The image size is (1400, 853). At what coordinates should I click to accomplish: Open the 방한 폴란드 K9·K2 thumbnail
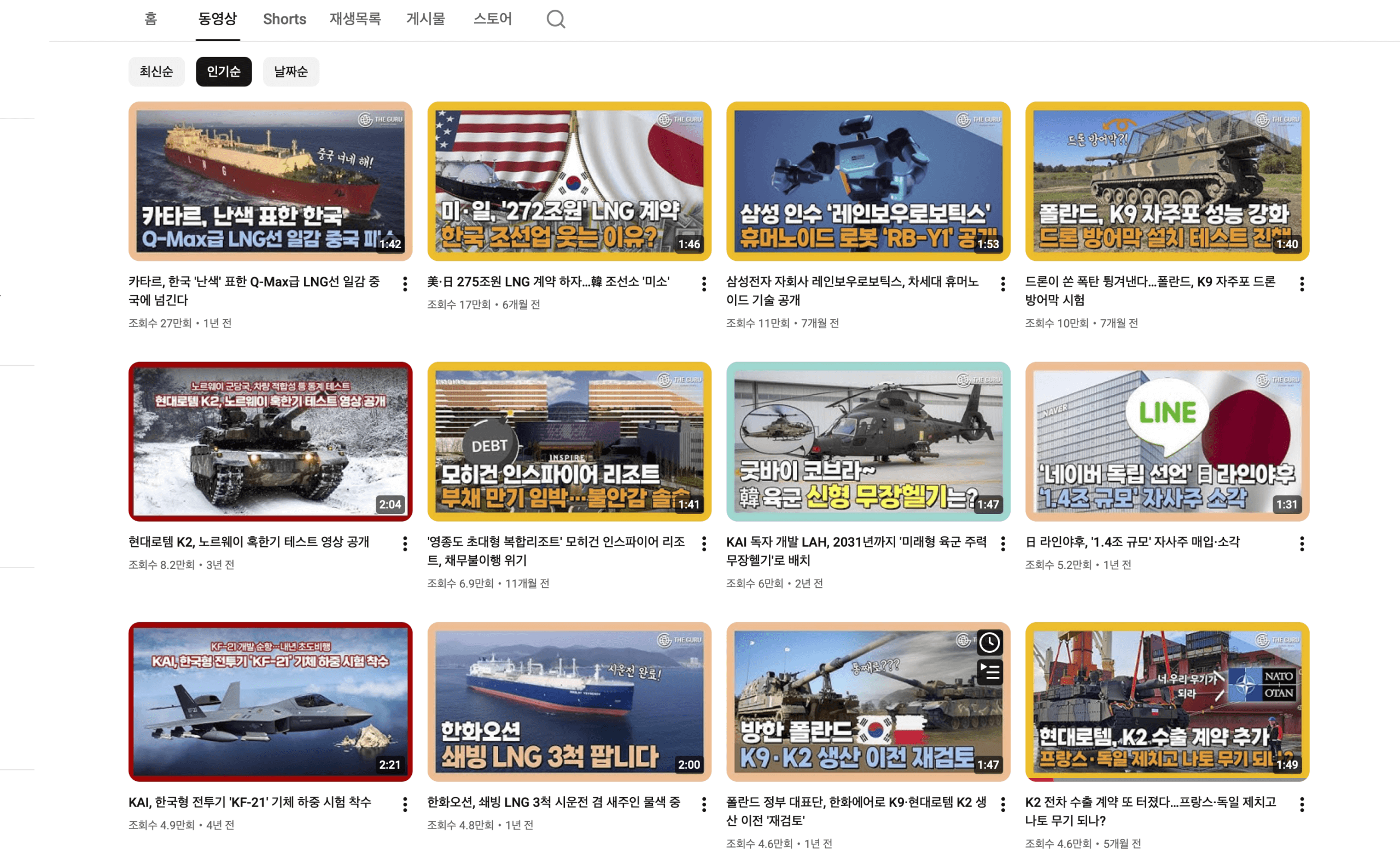tap(868, 702)
